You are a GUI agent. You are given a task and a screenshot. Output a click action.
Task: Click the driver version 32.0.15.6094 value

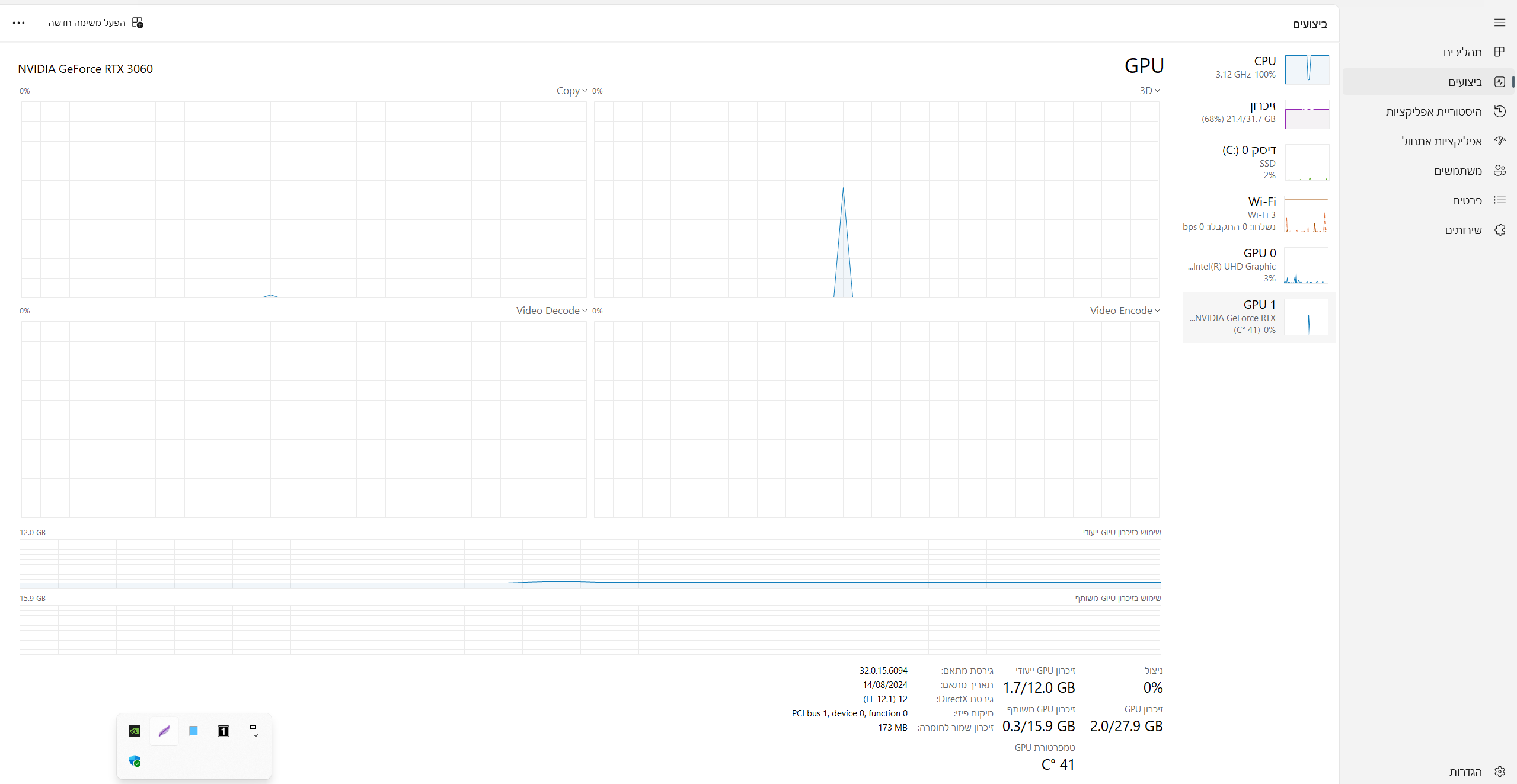pos(883,671)
